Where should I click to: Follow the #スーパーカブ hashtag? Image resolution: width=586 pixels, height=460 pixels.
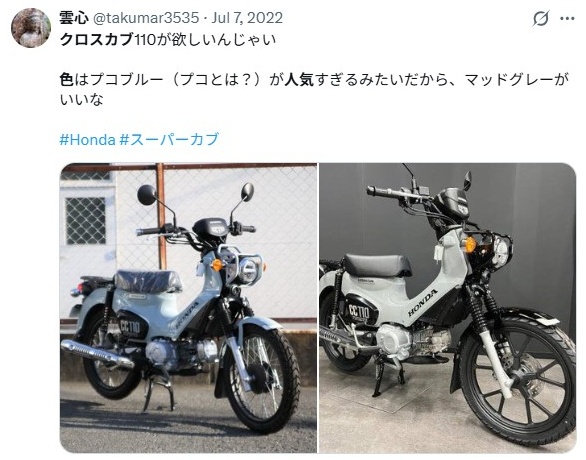pos(169,139)
